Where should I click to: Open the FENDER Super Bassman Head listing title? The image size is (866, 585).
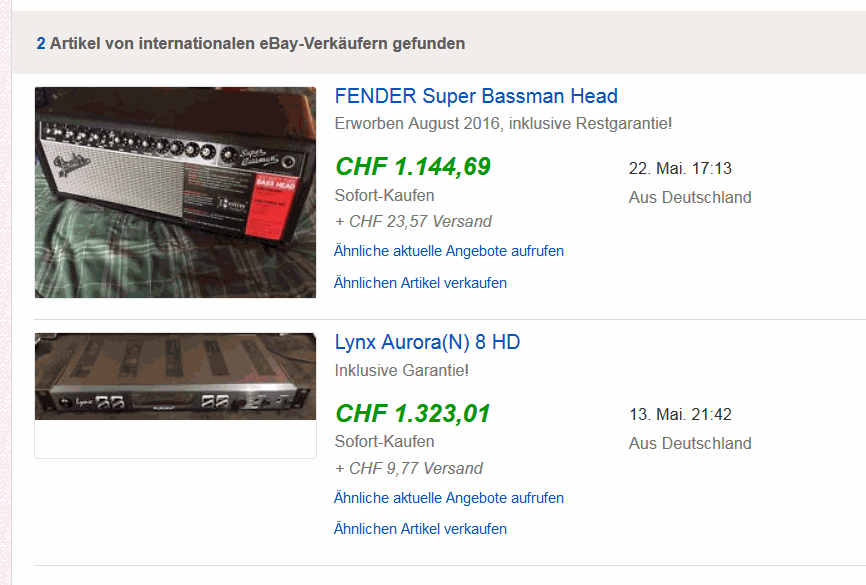tap(476, 96)
